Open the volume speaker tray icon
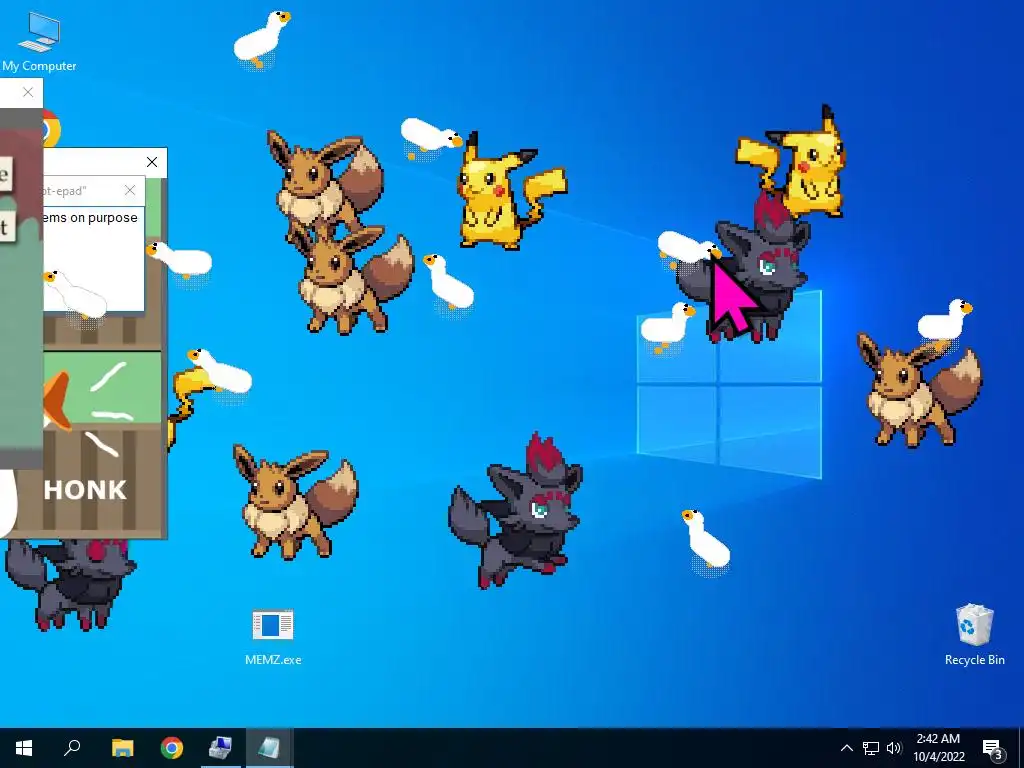 coord(894,748)
